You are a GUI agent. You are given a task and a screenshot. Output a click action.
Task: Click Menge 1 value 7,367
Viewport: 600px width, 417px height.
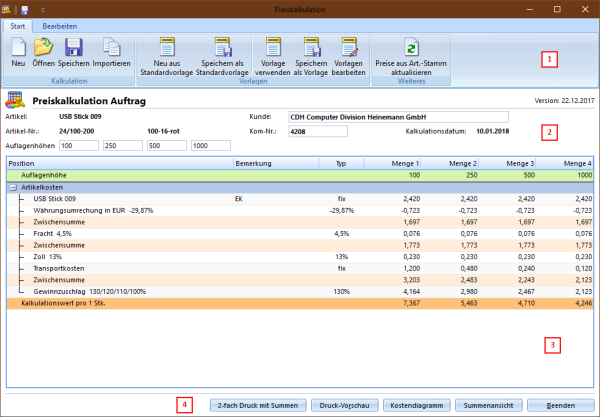click(411, 303)
